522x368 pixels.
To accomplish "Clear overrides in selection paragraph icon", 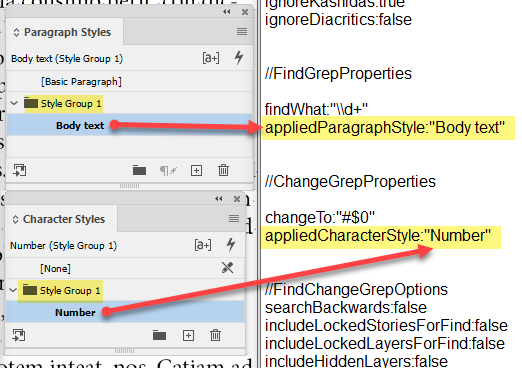I will [168, 171].
